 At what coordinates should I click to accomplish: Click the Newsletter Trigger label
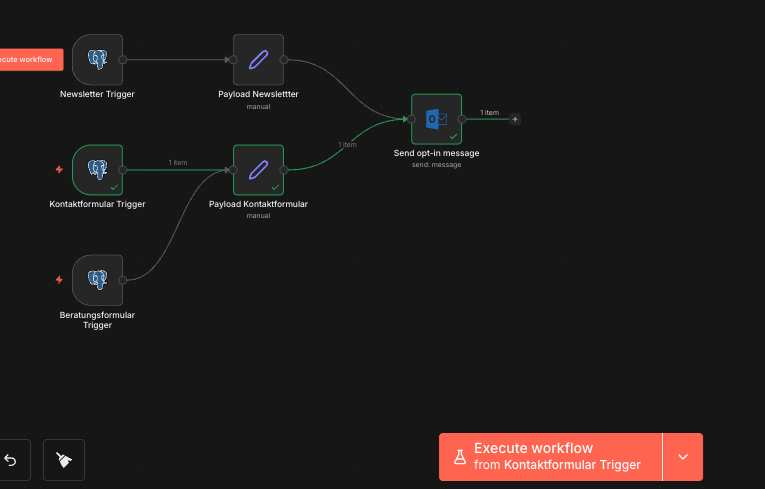[97, 94]
